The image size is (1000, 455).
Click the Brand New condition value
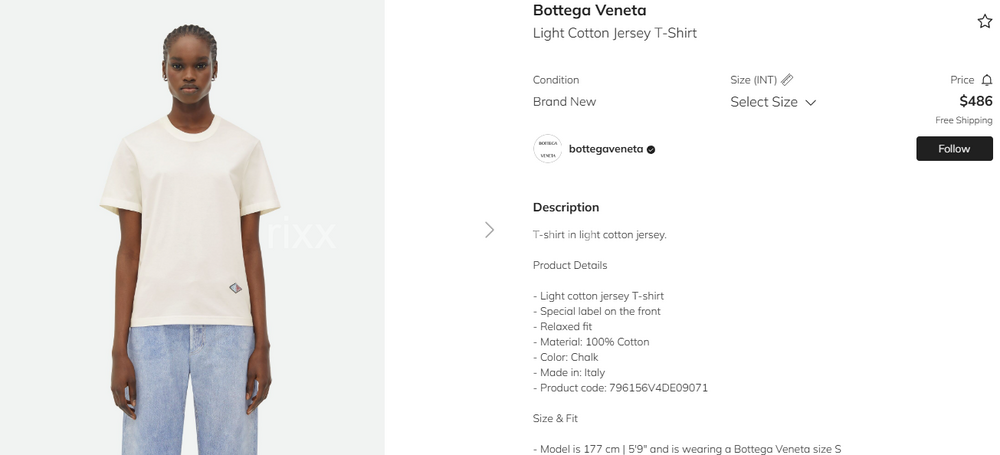[564, 102]
